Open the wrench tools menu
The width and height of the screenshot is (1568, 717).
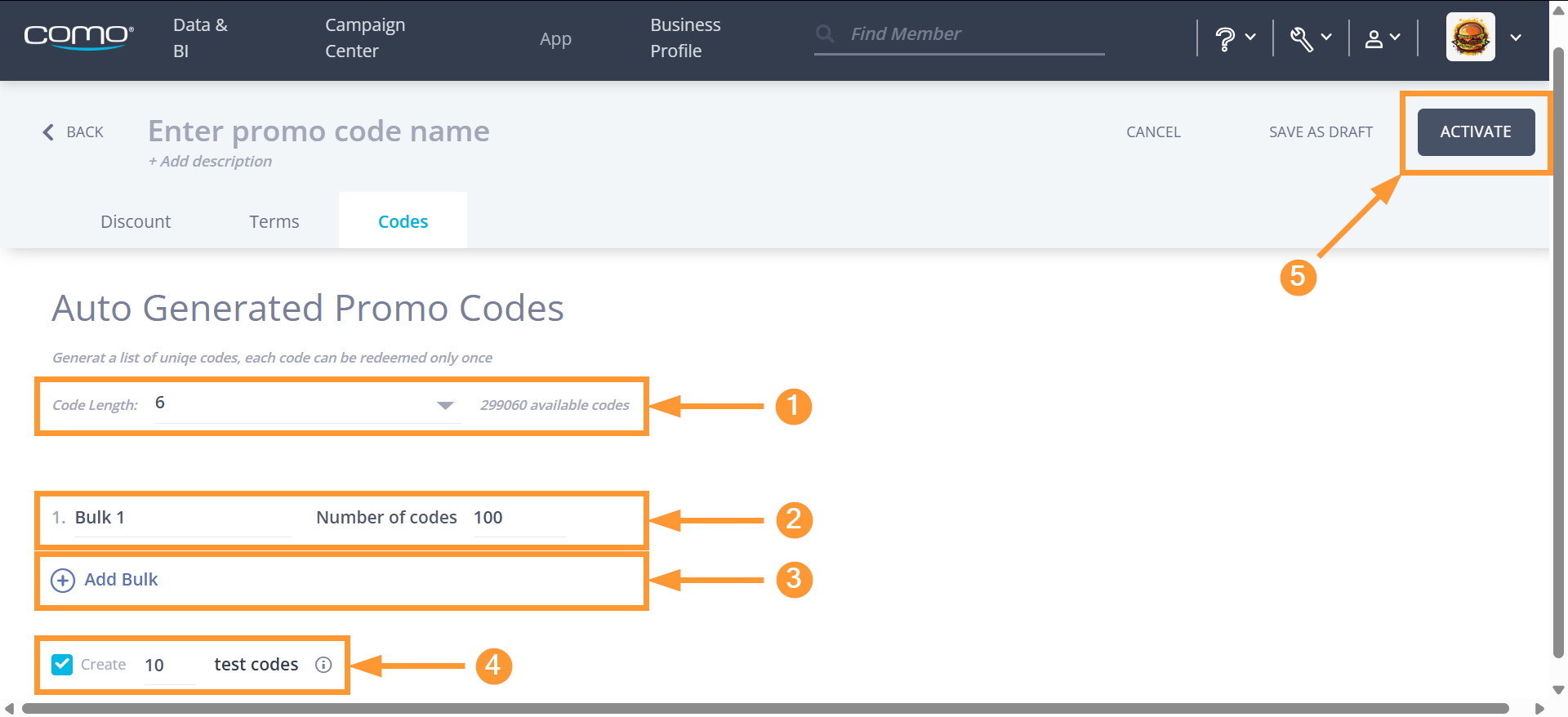point(1311,38)
